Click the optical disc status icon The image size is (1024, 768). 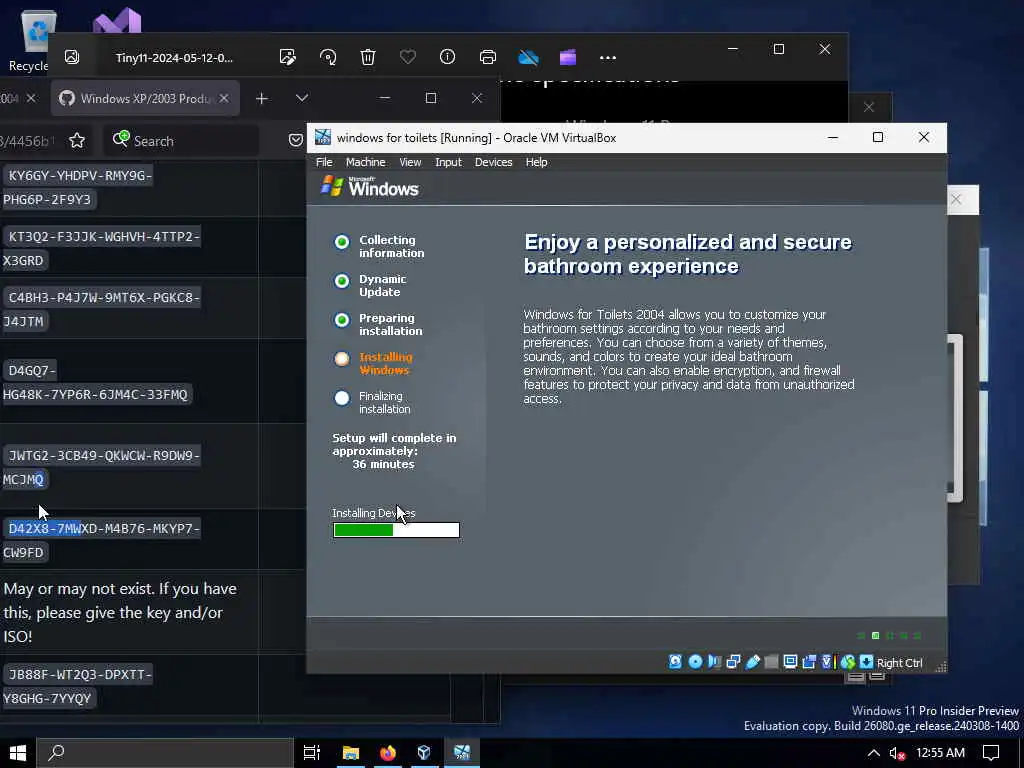(x=696, y=662)
